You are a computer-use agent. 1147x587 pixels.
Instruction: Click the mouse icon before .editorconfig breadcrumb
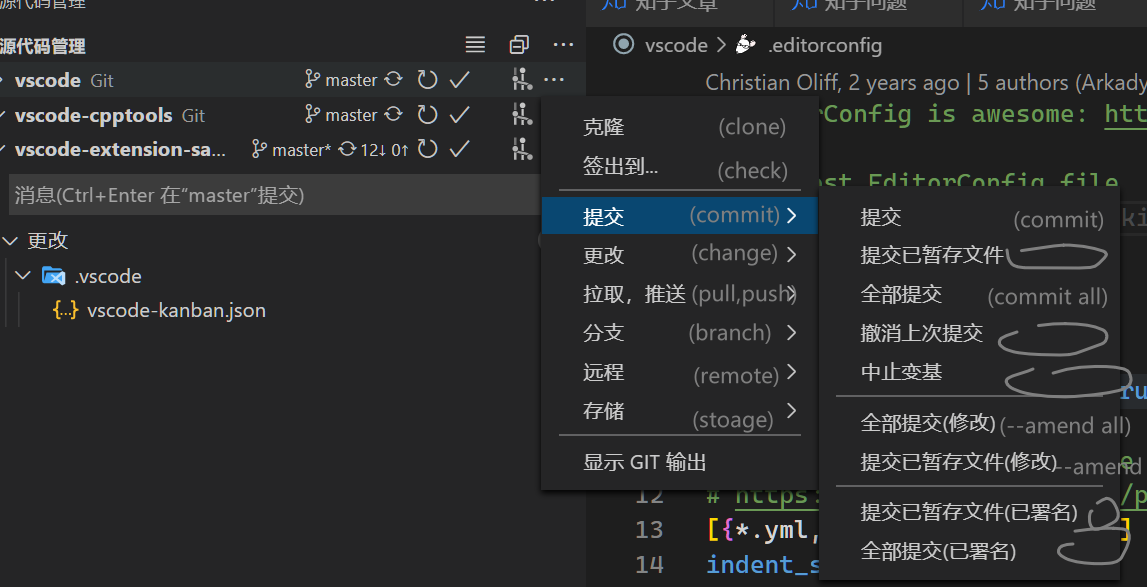pyautogui.click(x=745, y=45)
